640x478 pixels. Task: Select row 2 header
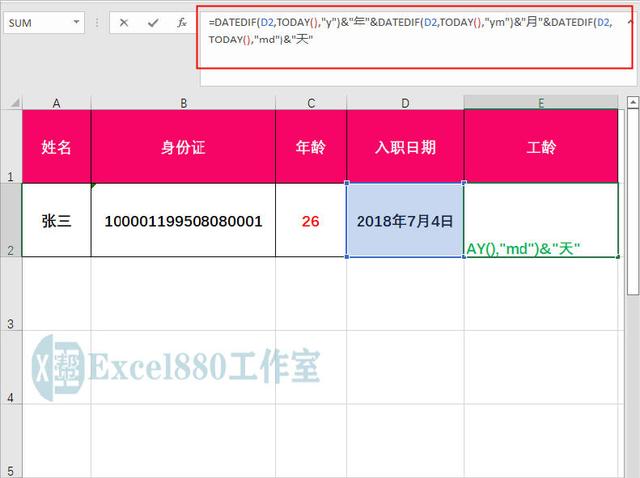(x=11, y=220)
